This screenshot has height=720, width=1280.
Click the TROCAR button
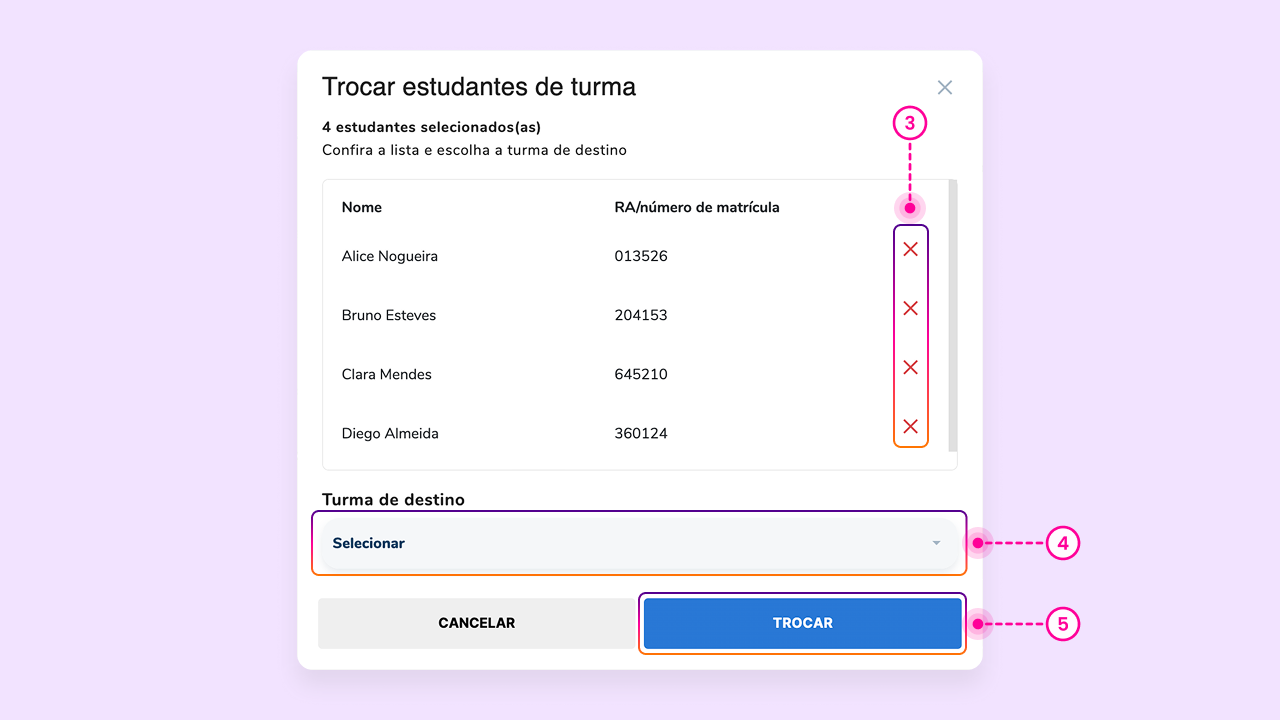click(x=802, y=623)
